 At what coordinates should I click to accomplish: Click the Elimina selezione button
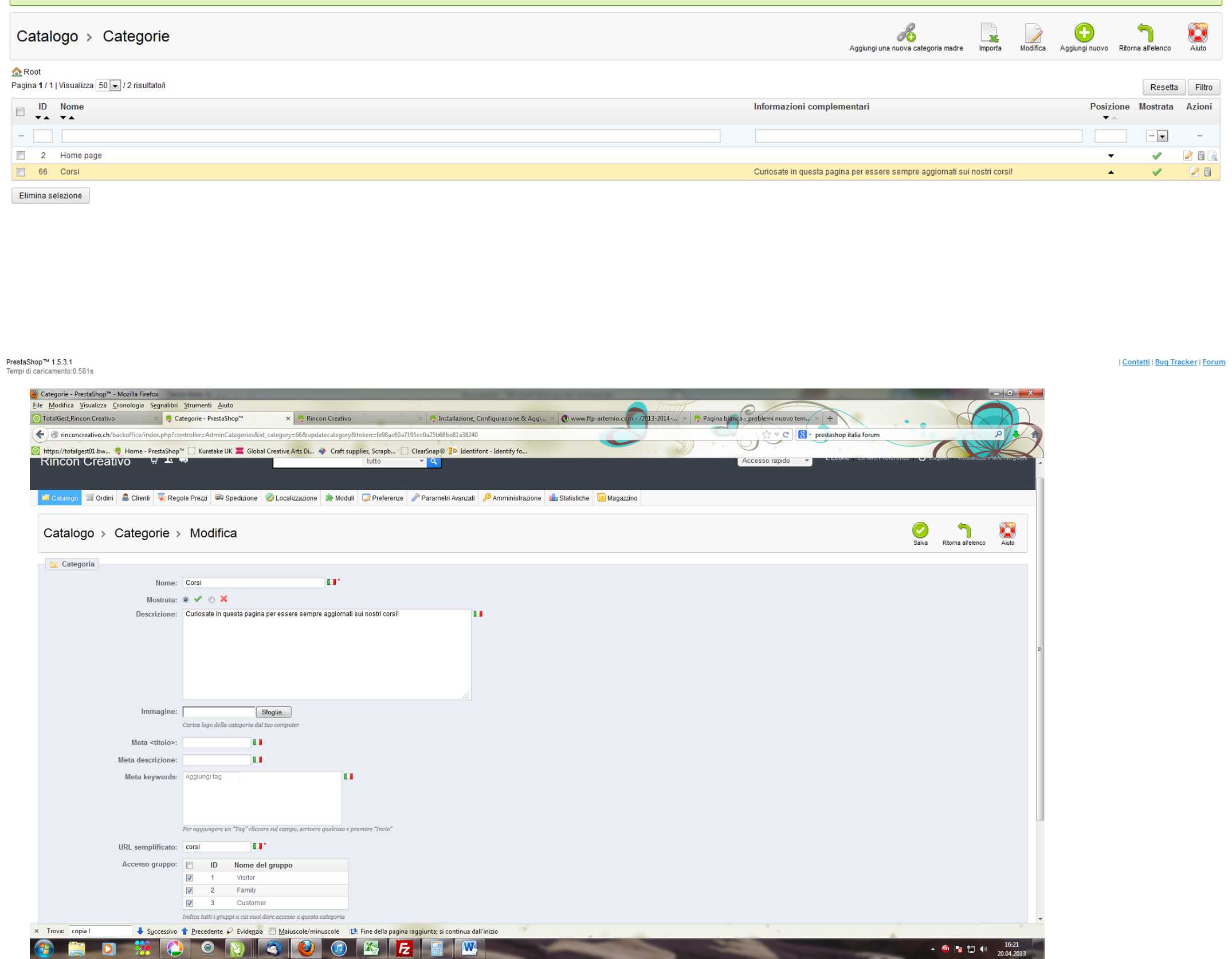click(50, 196)
